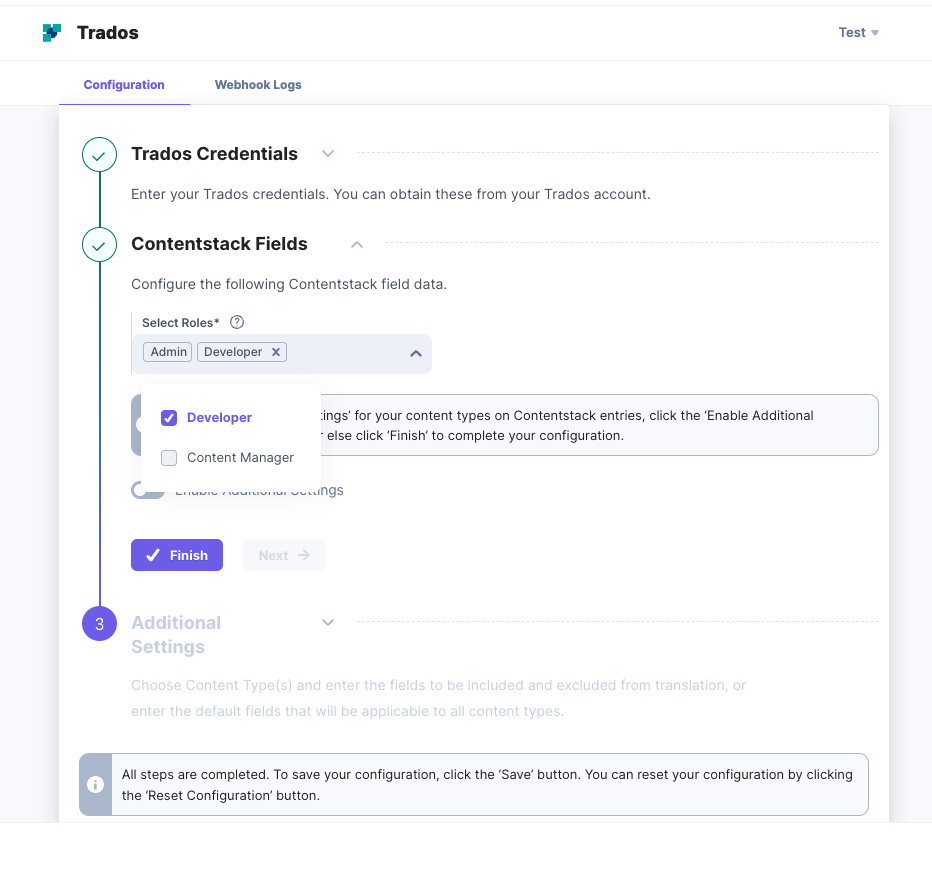Switch to the Webhook Logs tab
The width and height of the screenshot is (932, 883).
coord(258,84)
